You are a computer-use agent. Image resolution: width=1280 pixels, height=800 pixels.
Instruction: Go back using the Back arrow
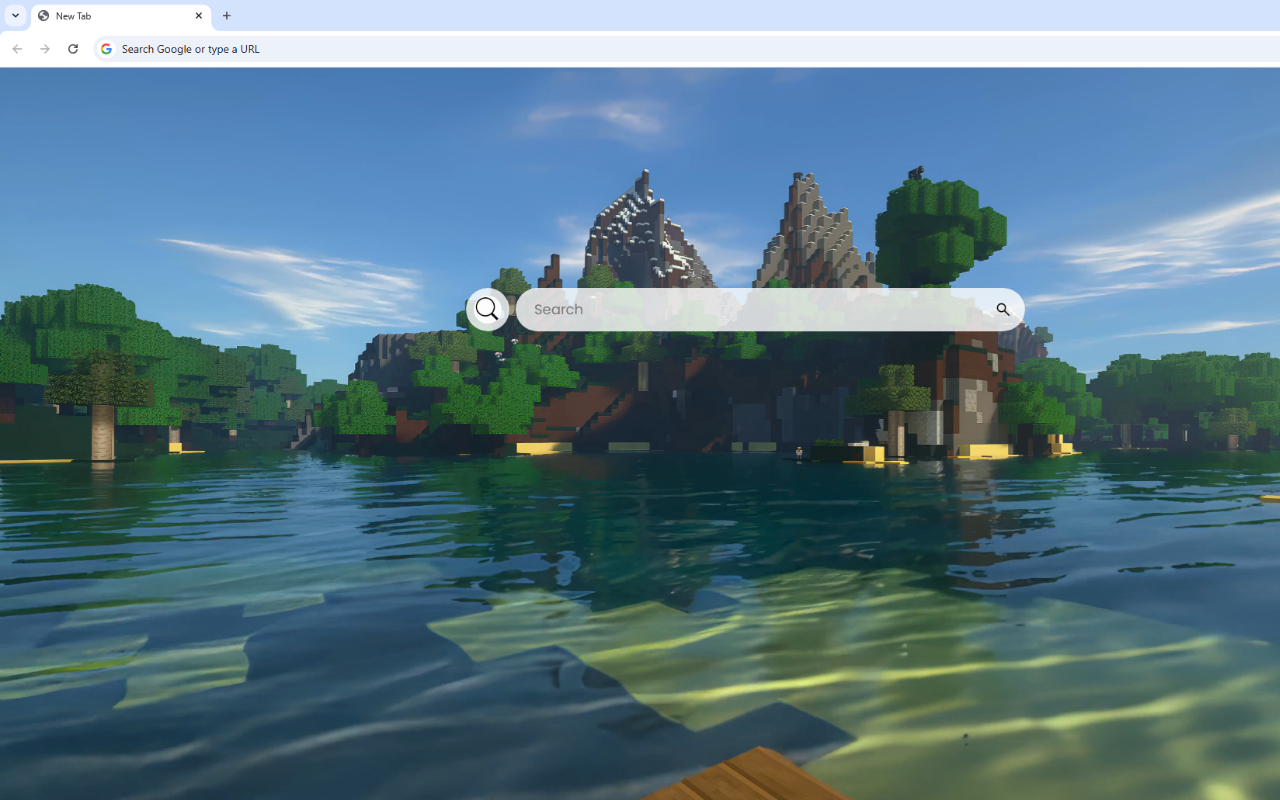coord(17,48)
